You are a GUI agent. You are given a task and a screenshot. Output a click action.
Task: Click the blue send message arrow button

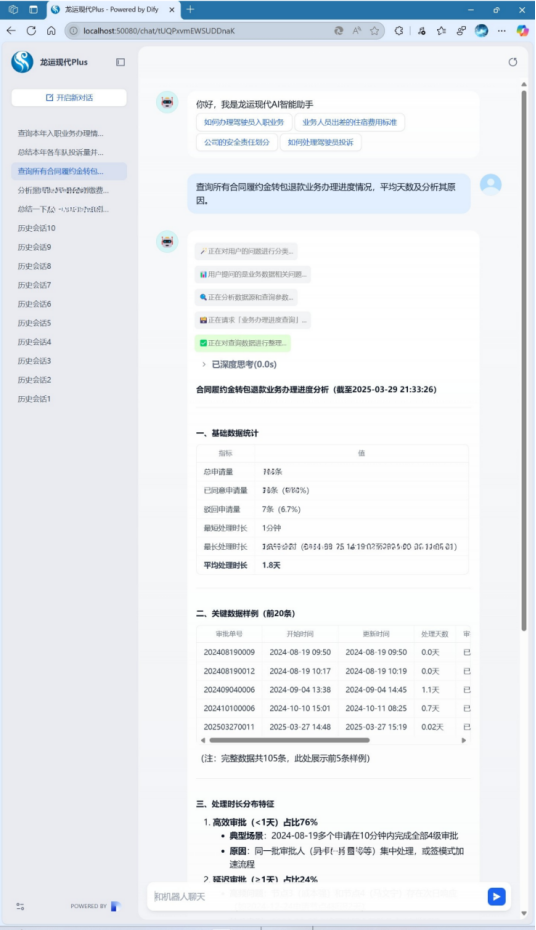(x=496, y=896)
